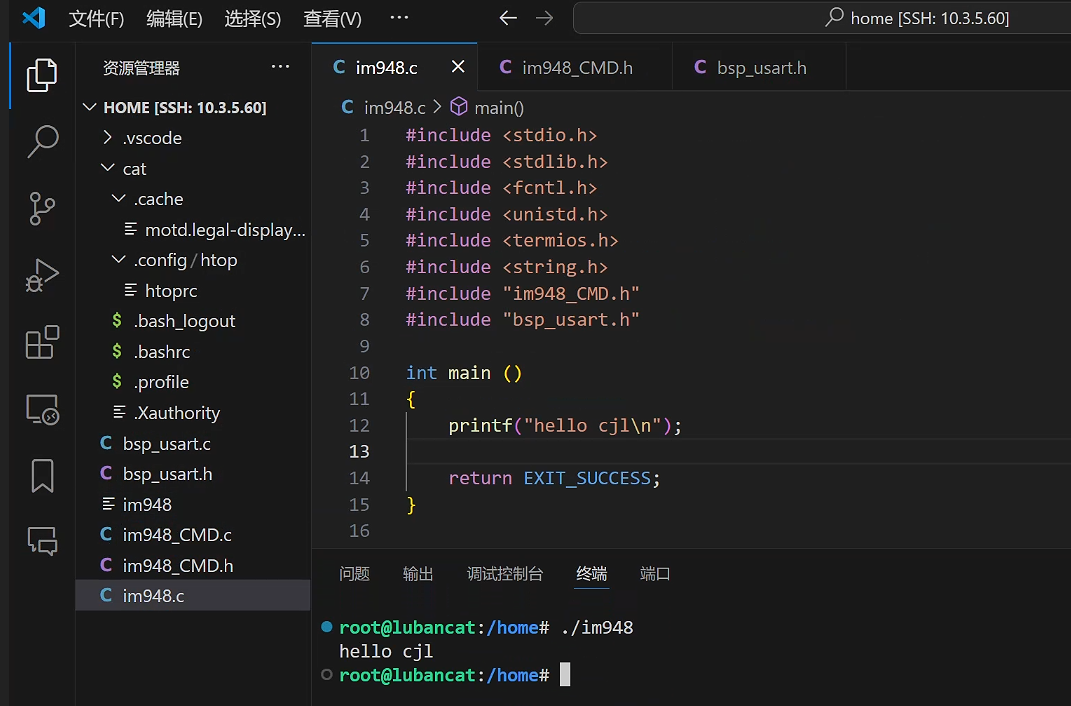Select the Source Control icon

click(x=41, y=209)
